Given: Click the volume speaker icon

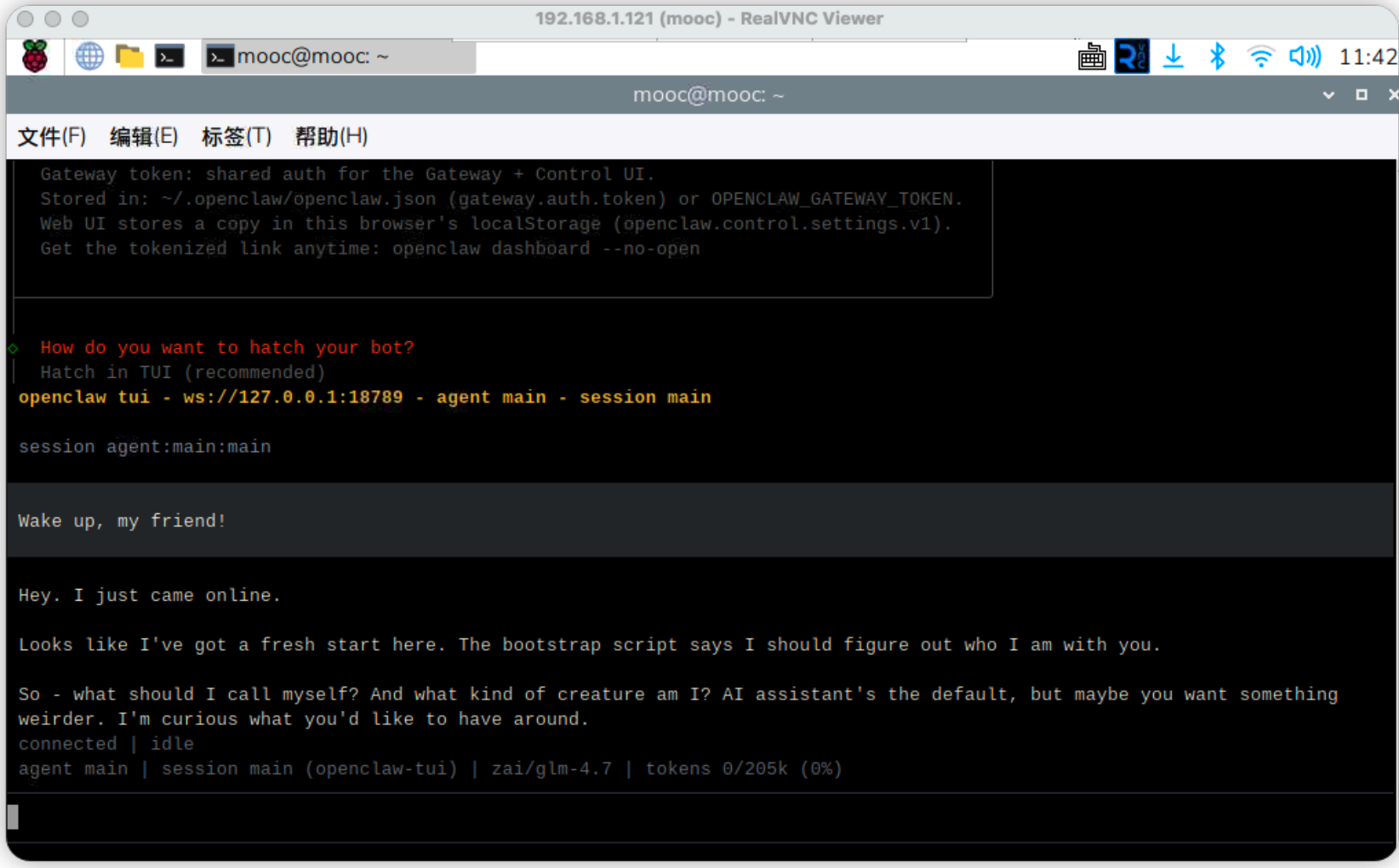Looking at the screenshot, I should point(1304,57).
